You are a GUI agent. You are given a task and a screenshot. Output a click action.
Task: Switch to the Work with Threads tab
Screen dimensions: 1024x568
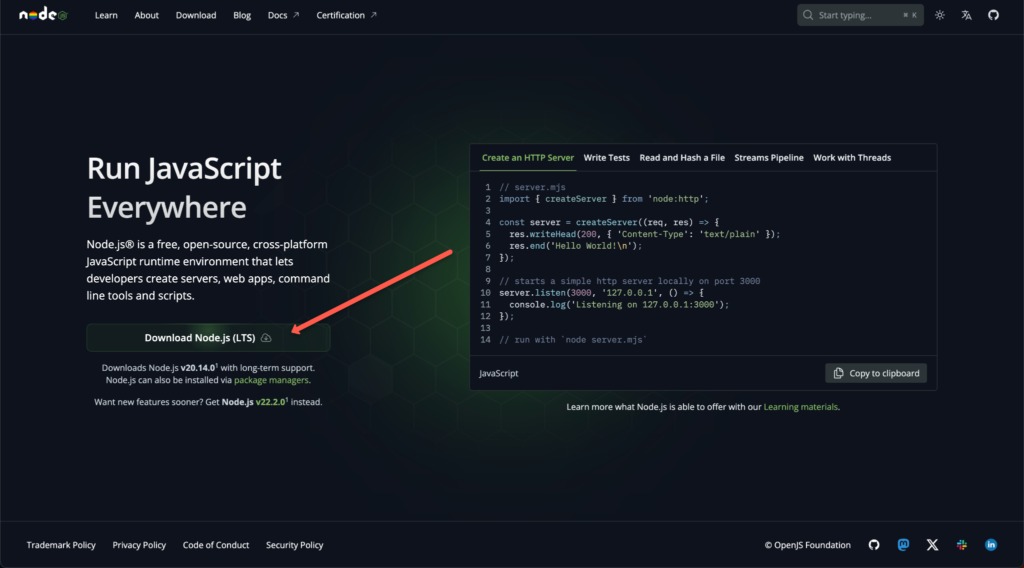coord(852,157)
